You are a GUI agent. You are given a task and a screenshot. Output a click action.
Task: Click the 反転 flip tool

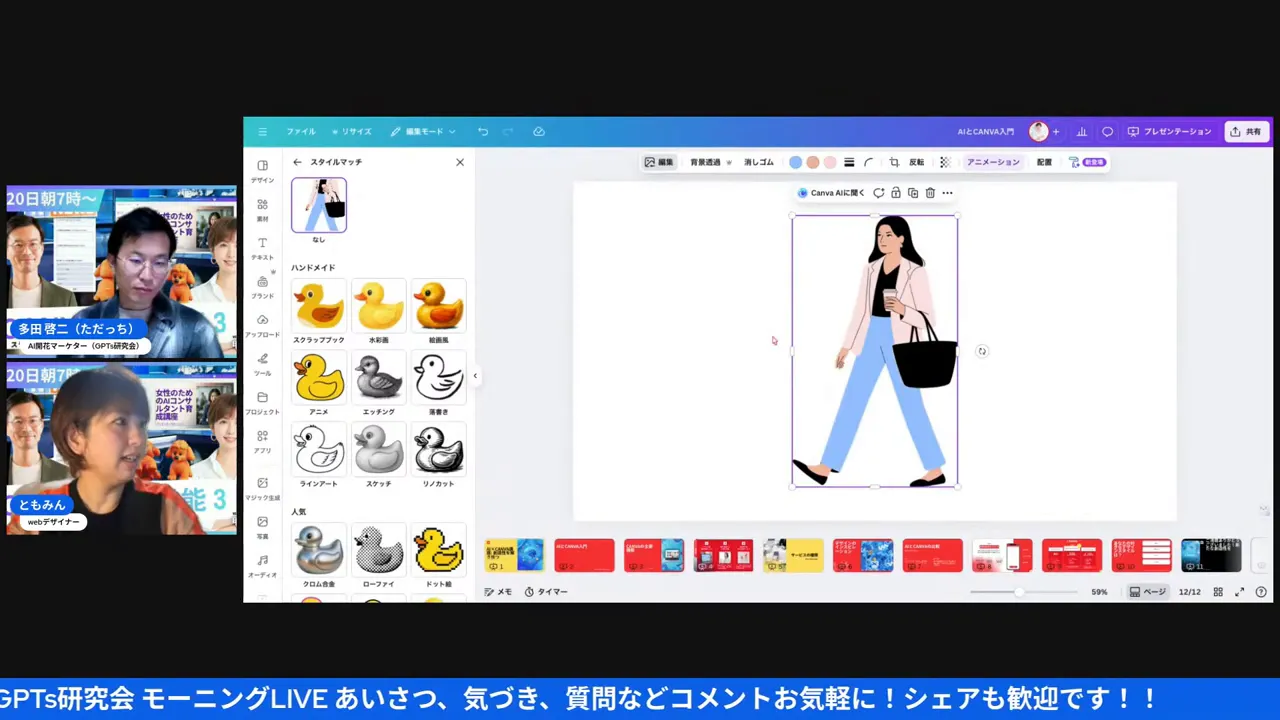point(917,162)
